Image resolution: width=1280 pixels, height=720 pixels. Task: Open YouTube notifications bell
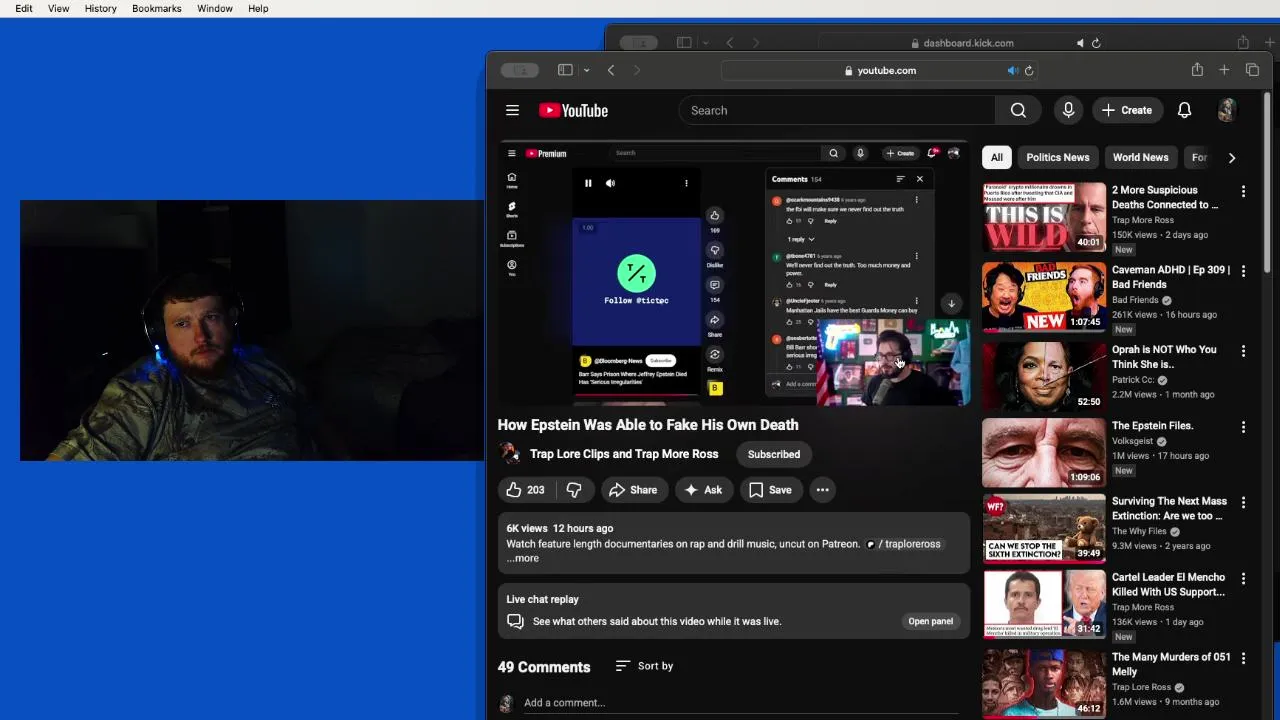click(1184, 110)
